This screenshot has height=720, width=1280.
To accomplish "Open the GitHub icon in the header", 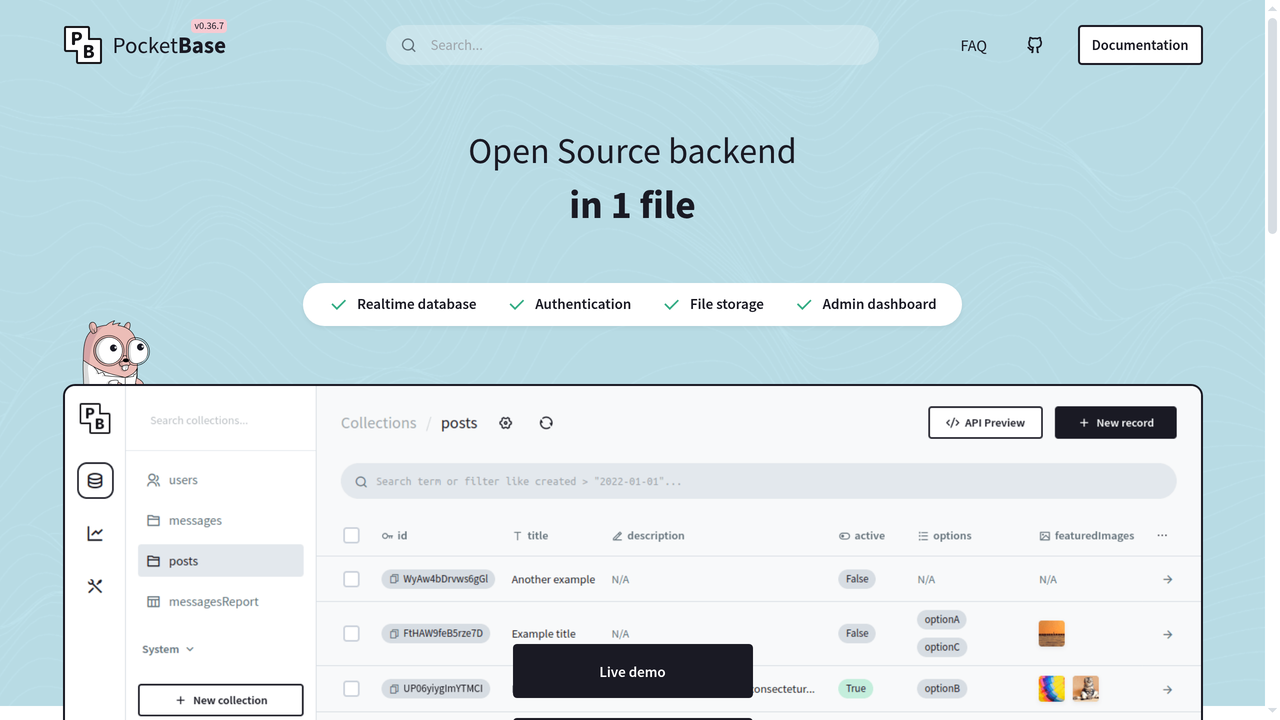I will pos(1034,45).
